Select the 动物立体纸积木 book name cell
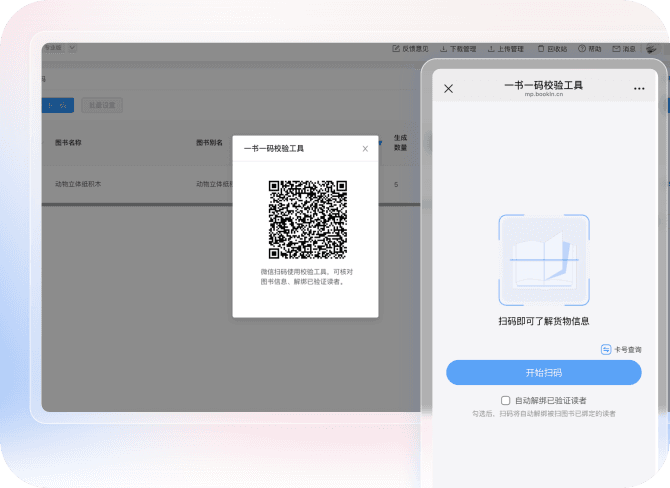670x488 pixels. tap(78, 184)
